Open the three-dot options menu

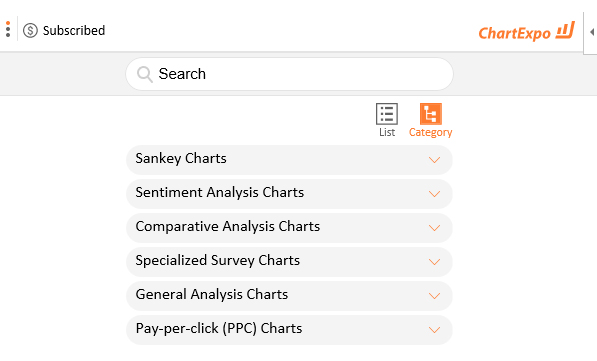click(8, 29)
